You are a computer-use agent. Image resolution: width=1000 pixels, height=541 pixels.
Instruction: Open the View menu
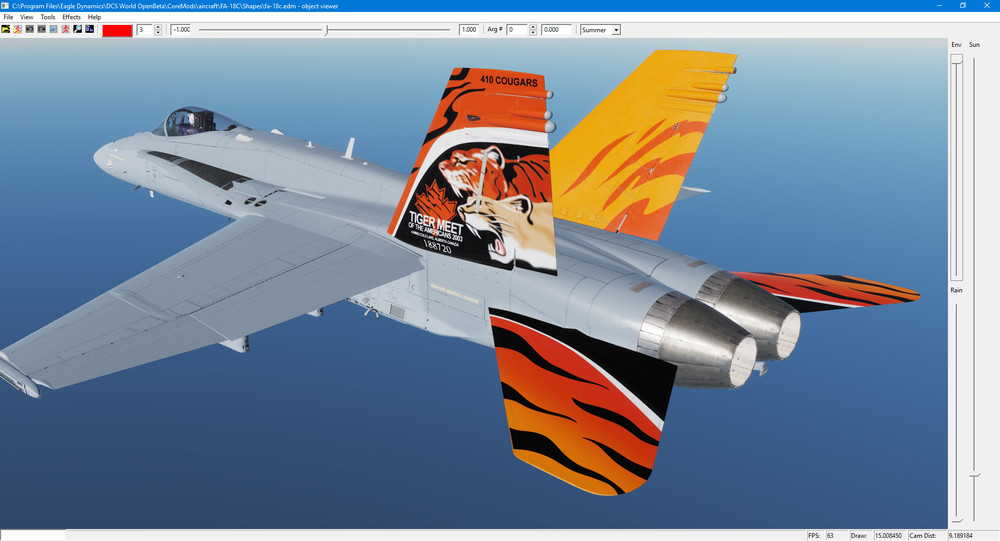pyautogui.click(x=27, y=17)
